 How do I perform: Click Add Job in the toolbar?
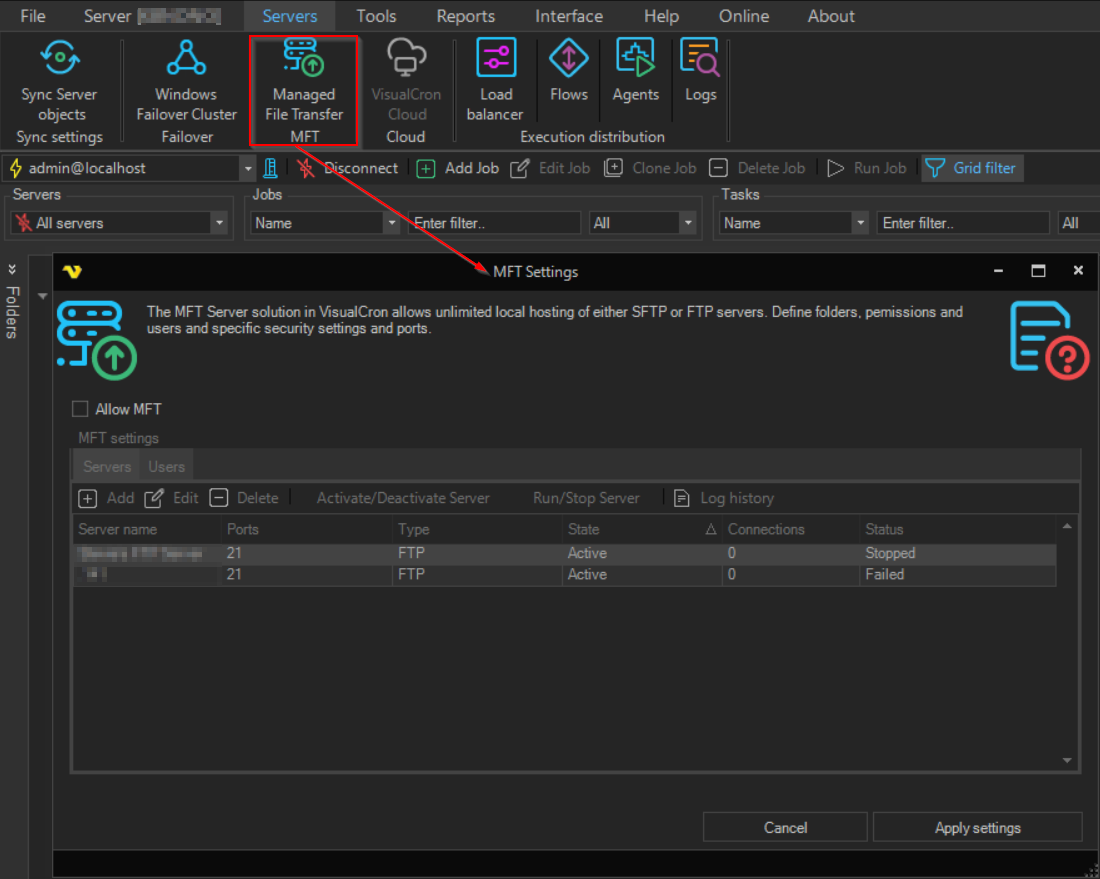(458, 168)
